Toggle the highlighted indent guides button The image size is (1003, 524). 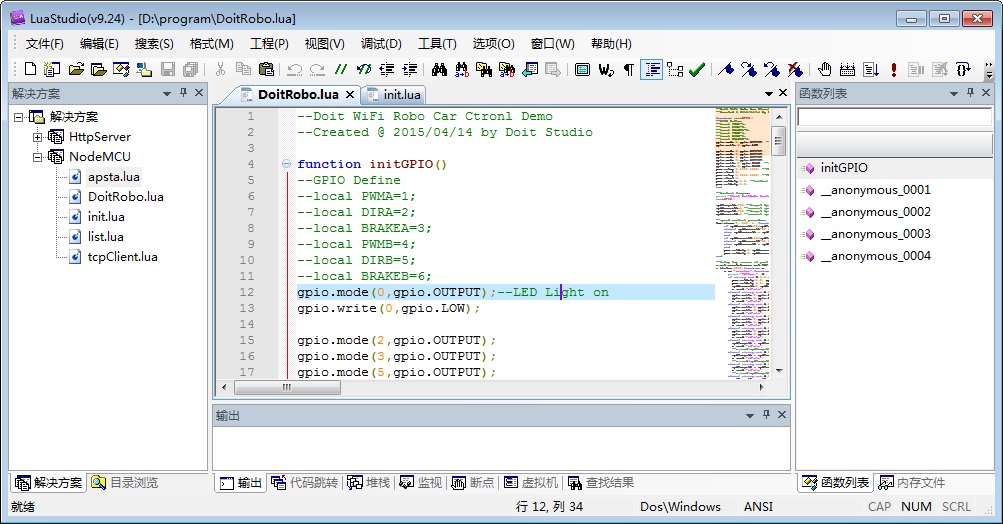[x=651, y=69]
